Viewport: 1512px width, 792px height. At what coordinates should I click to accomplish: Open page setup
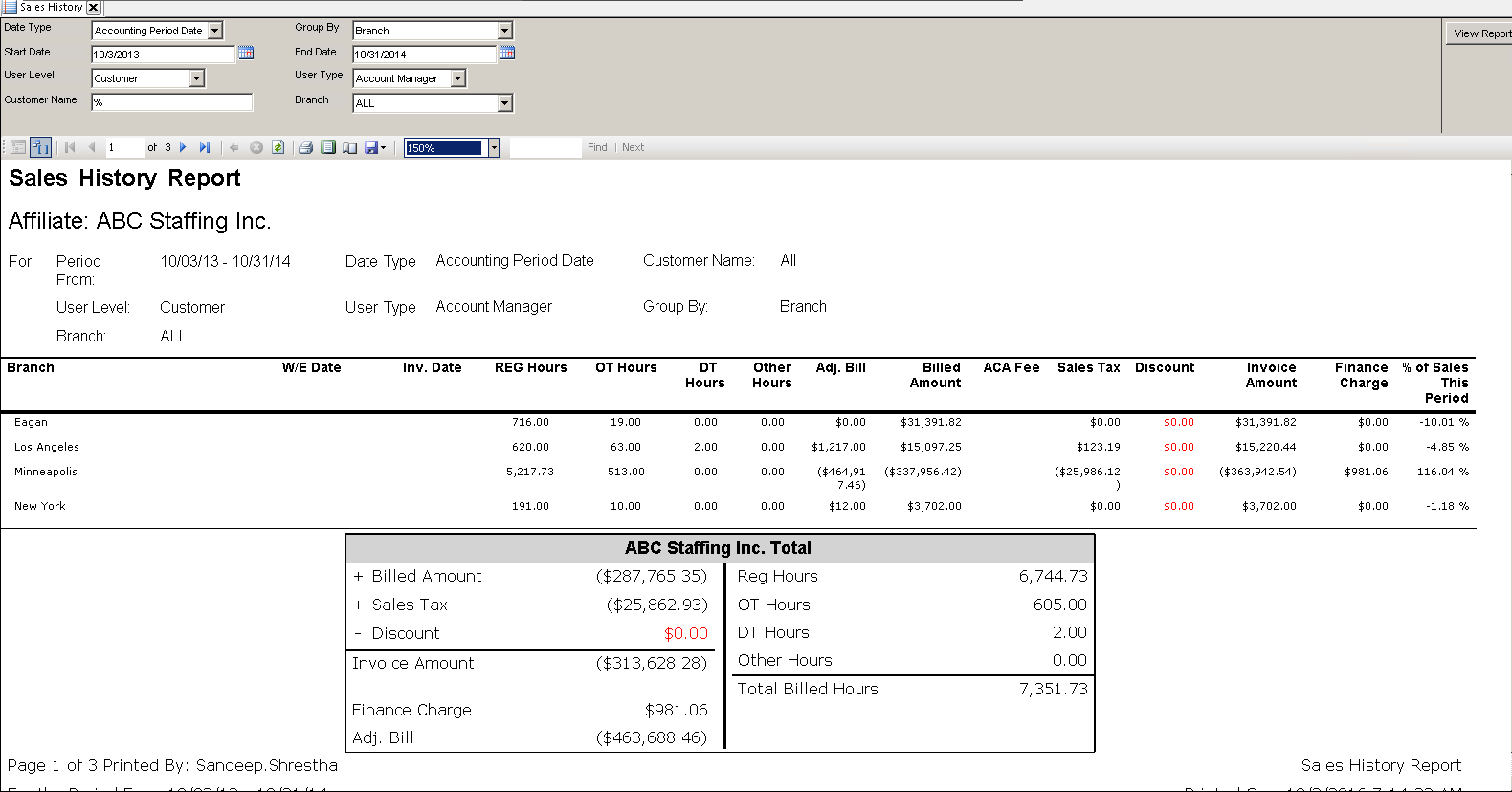(350, 147)
